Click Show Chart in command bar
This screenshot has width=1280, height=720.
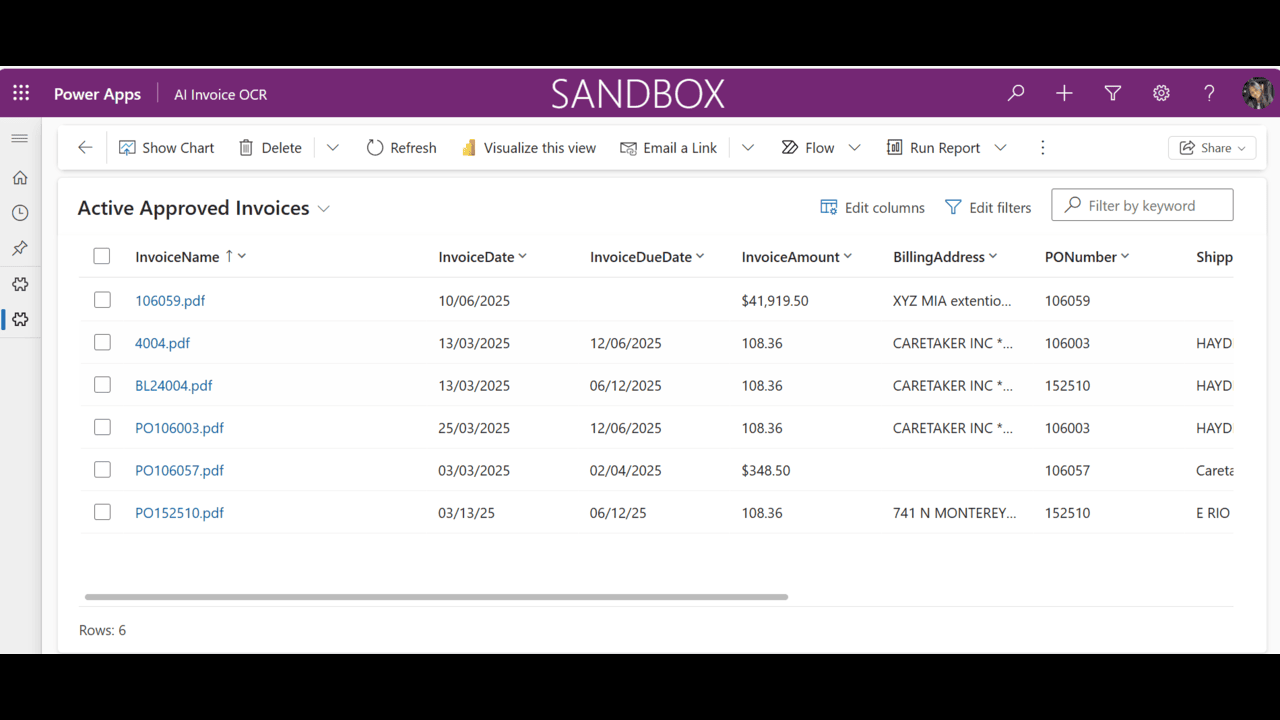(x=167, y=147)
